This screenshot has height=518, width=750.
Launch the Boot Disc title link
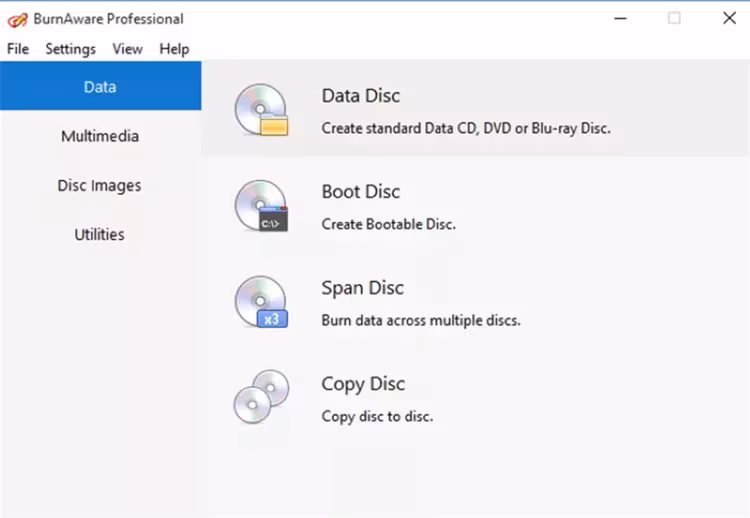pos(360,192)
